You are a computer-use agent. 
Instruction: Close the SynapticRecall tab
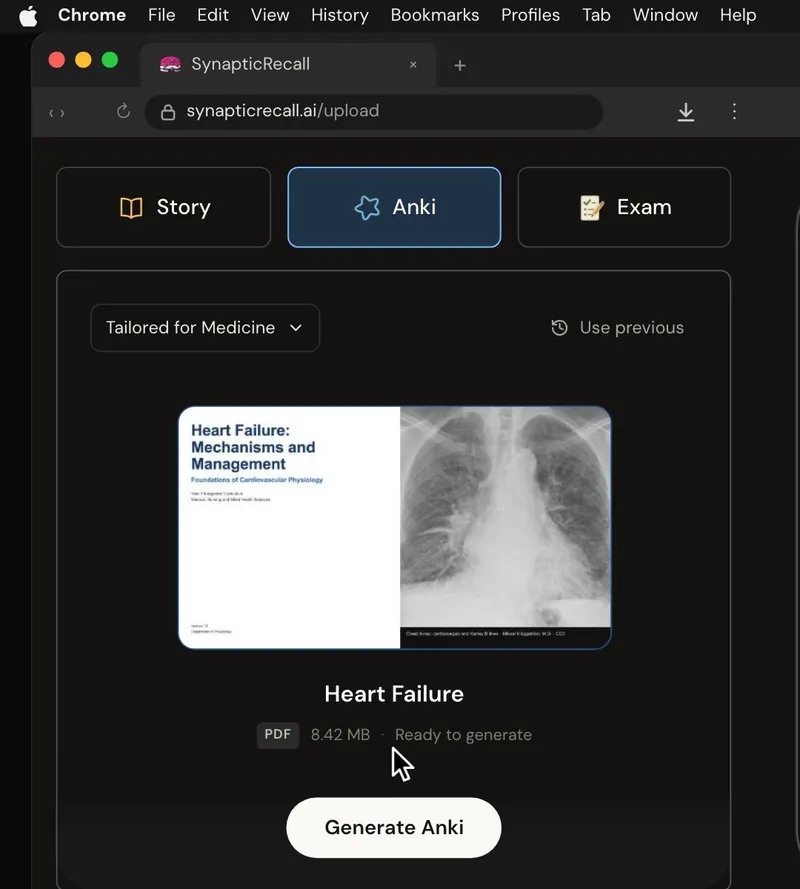tap(413, 65)
